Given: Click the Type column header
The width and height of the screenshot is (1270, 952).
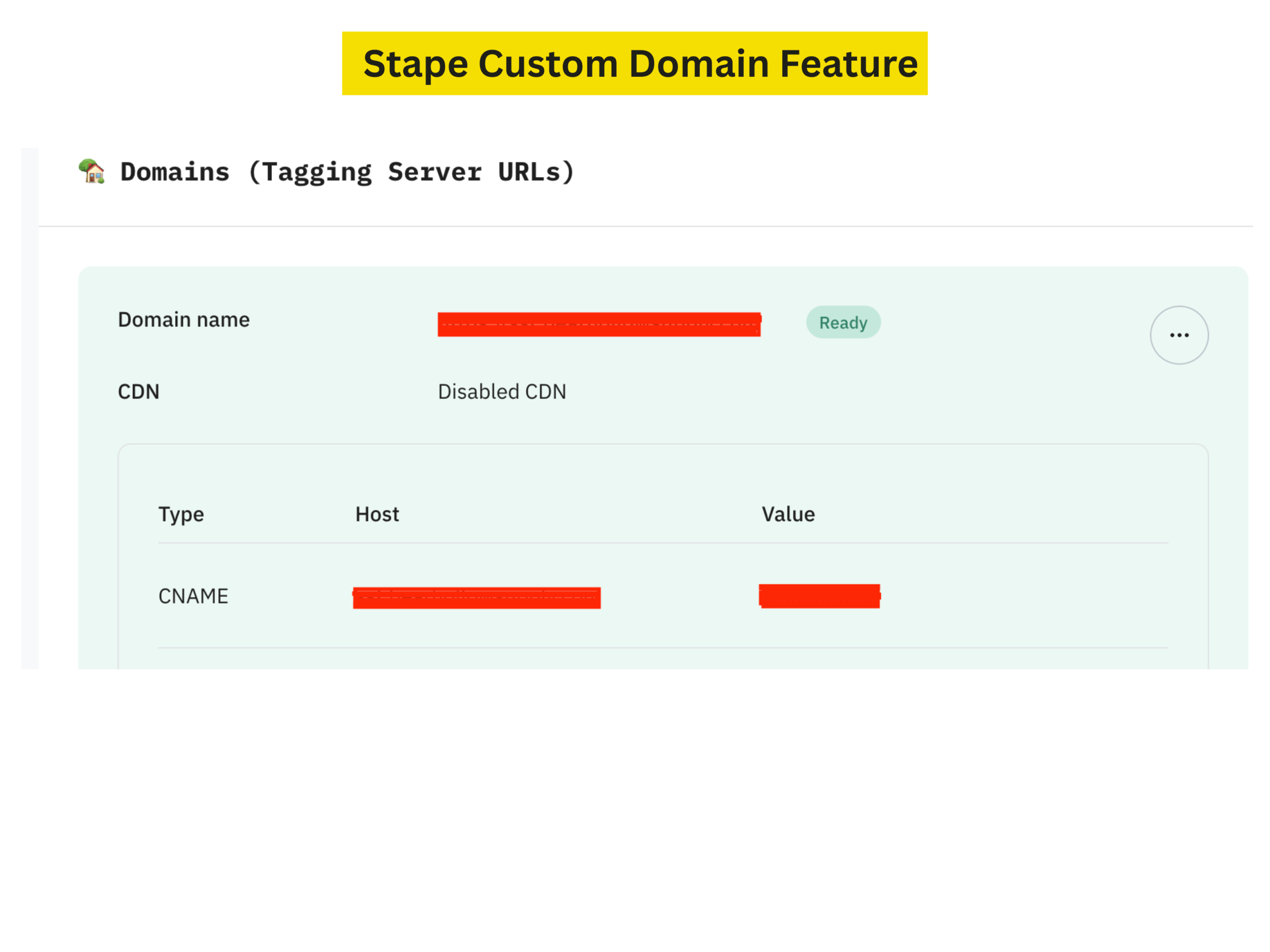Looking at the screenshot, I should pyautogui.click(x=181, y=514).
